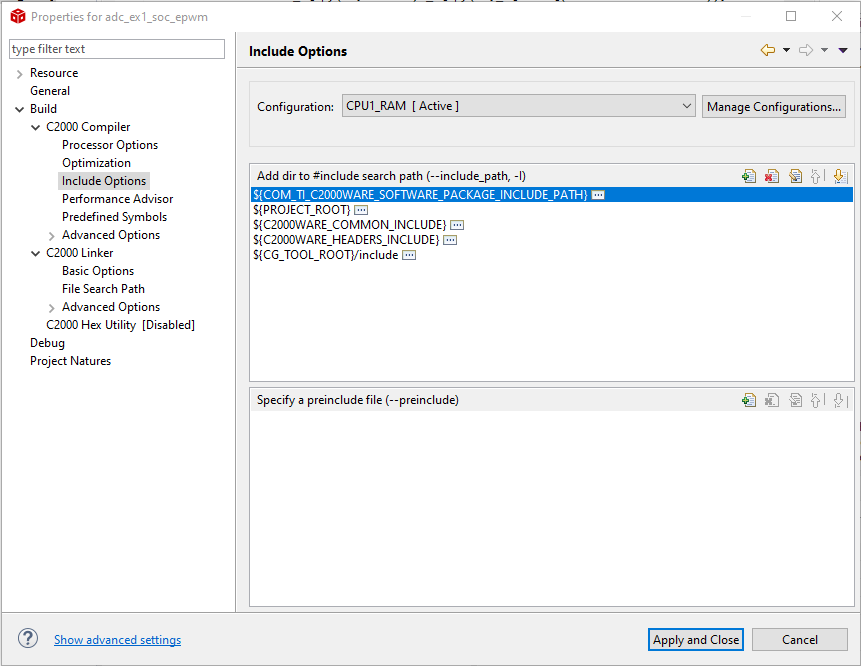Click Apply and Close button
This screenshot has width=861, height=666.
click(x=696, y=640)
